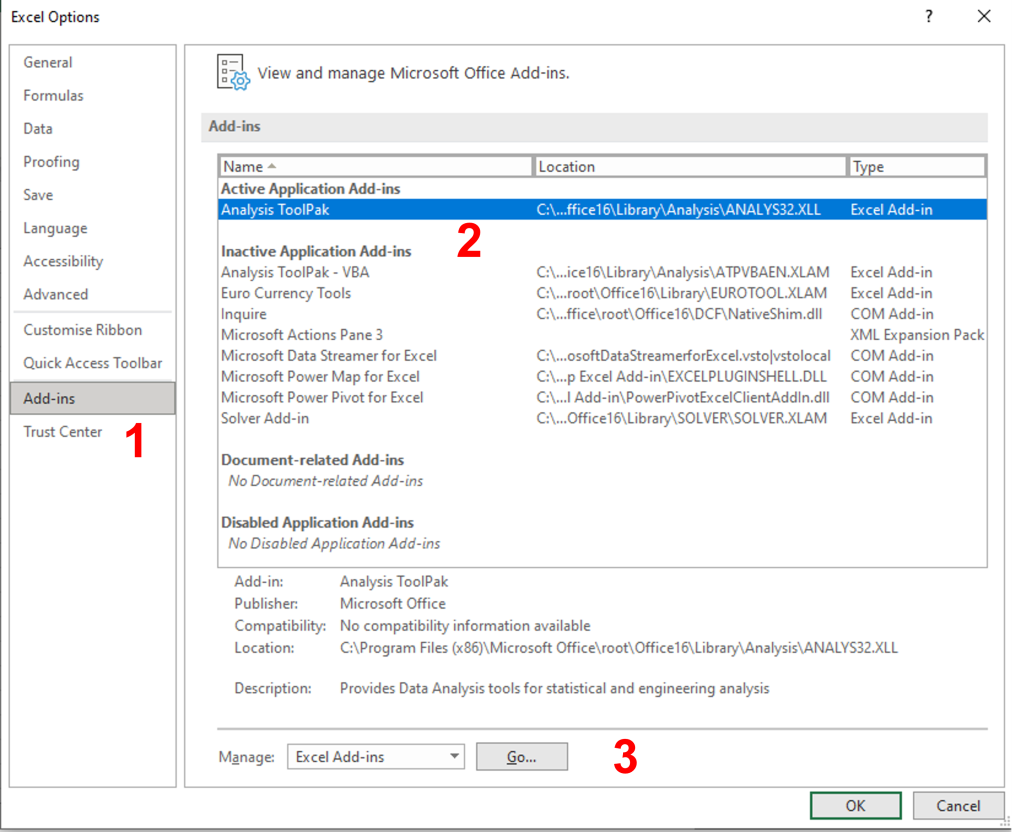Click the ATPVBAEN.XLAM location path
Image resolution: width=1024 pixels, height=832 pixels.
683,272
